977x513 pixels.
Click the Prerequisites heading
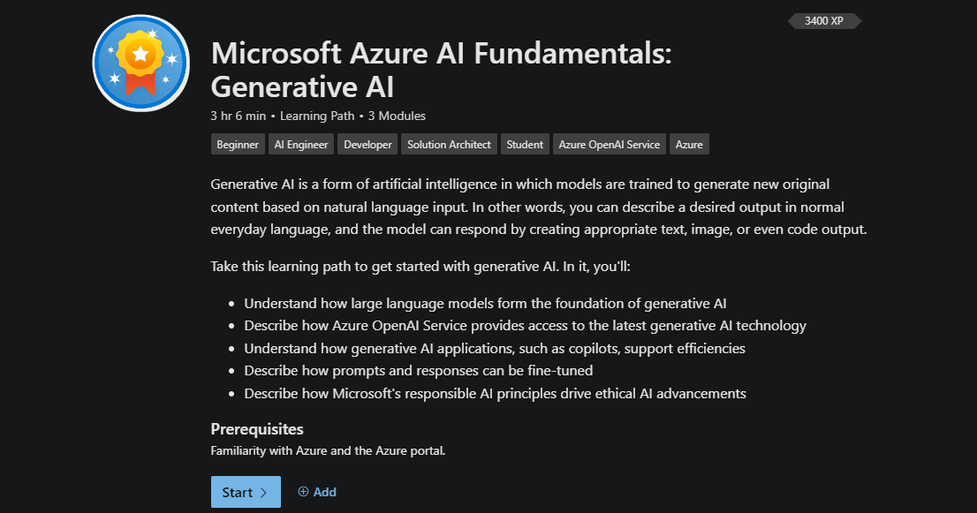click(x=257, y=429)
